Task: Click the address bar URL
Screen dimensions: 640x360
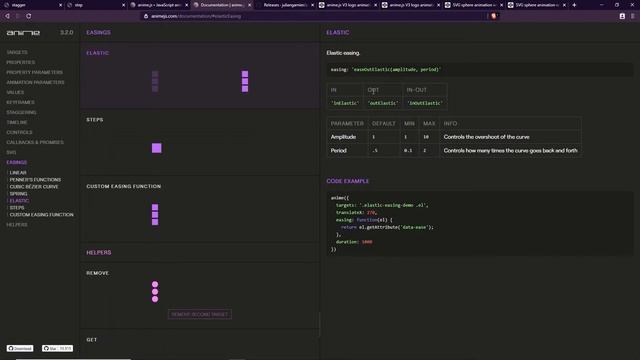Action: pos(196,16)
